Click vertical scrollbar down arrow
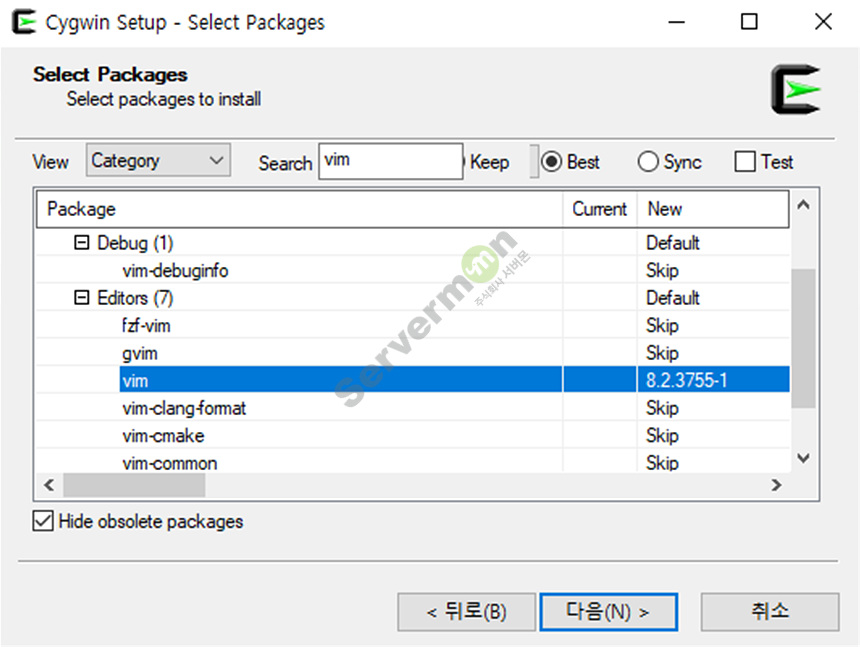 [804, 458]
